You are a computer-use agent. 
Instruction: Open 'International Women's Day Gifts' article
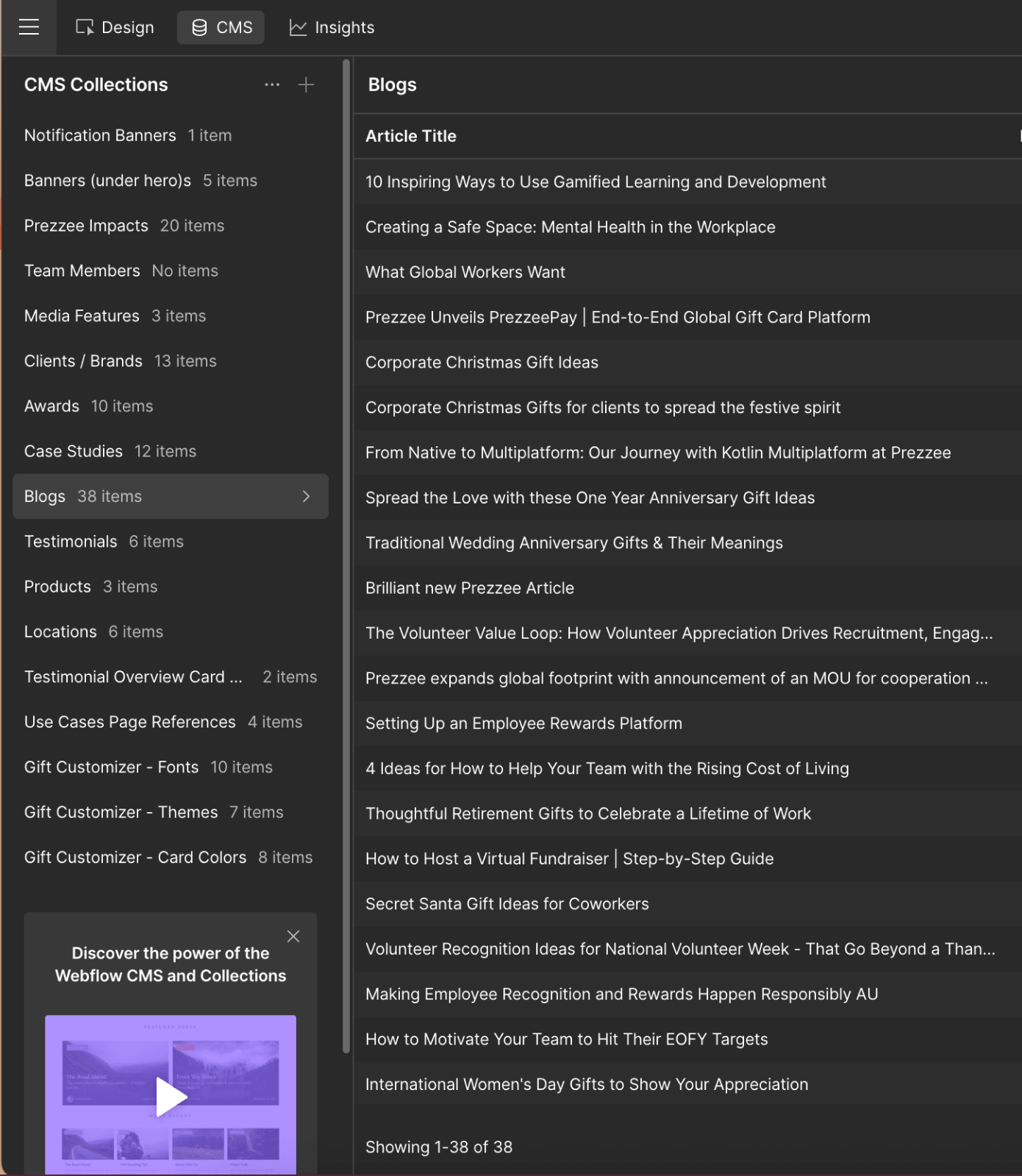click(688, 1085)
